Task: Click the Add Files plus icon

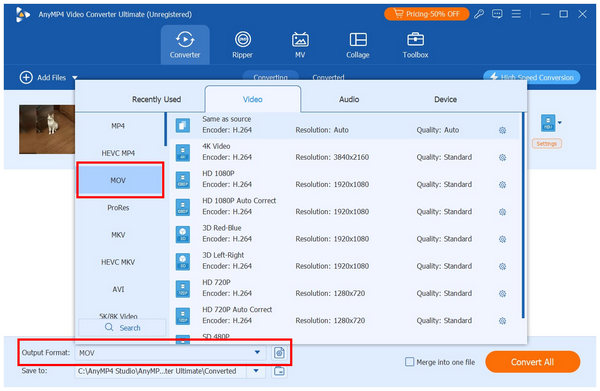Action: pos(26,77)
